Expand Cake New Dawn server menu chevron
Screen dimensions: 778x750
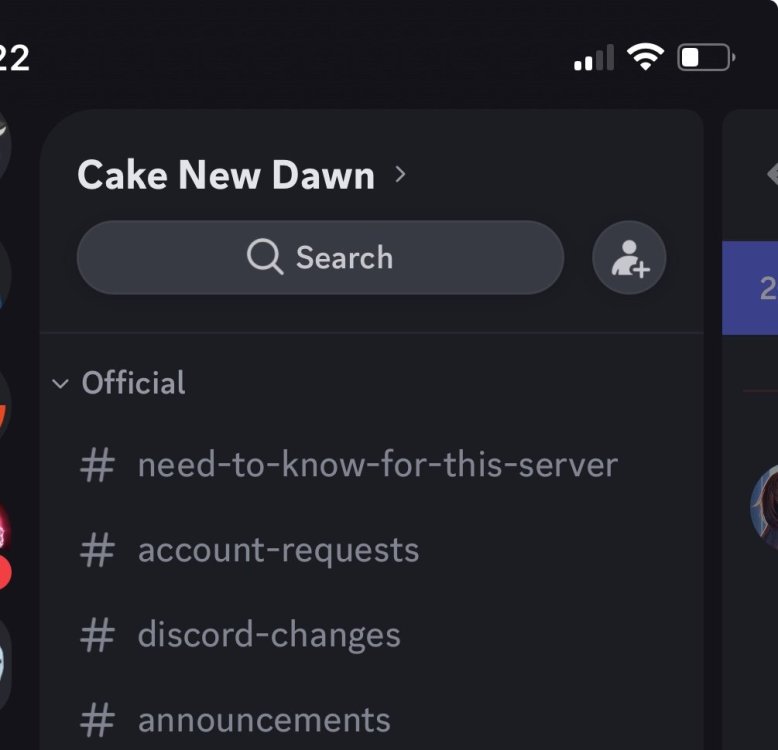click(401, 175)
